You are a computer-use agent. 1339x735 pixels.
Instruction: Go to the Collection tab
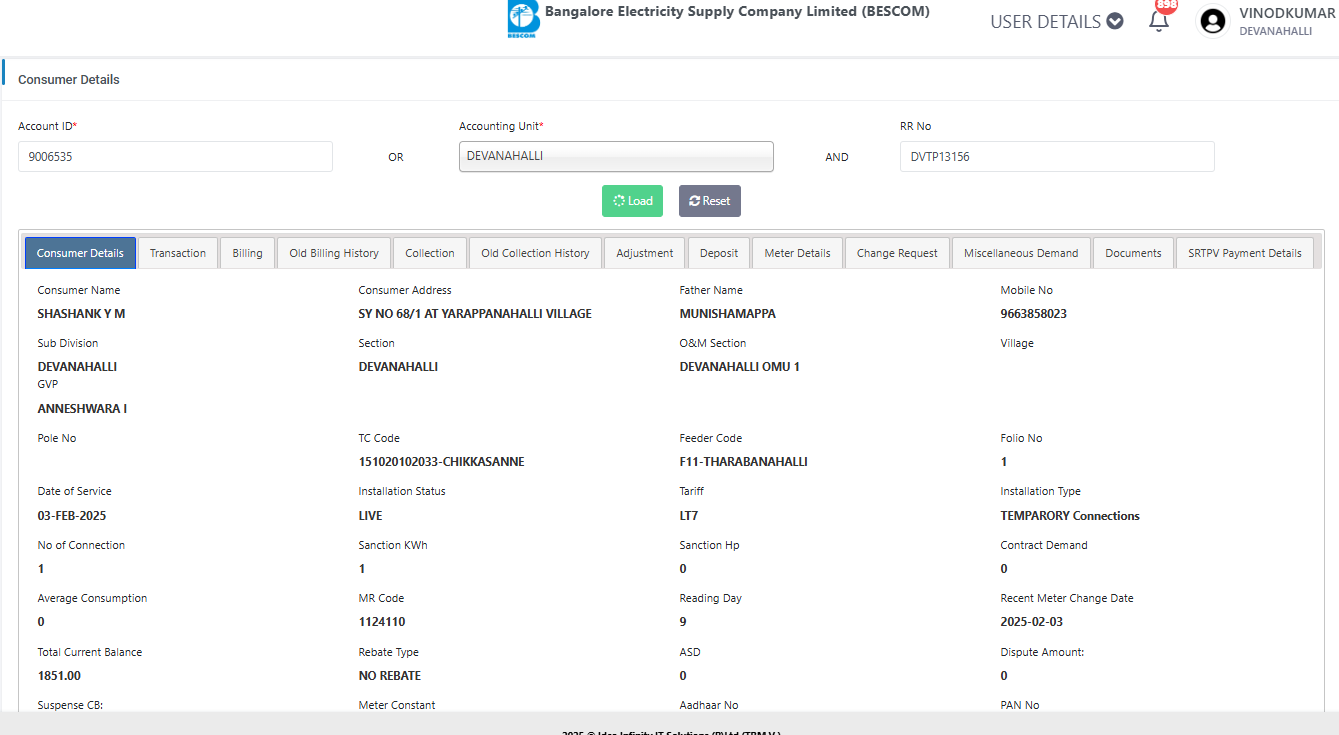430,253
